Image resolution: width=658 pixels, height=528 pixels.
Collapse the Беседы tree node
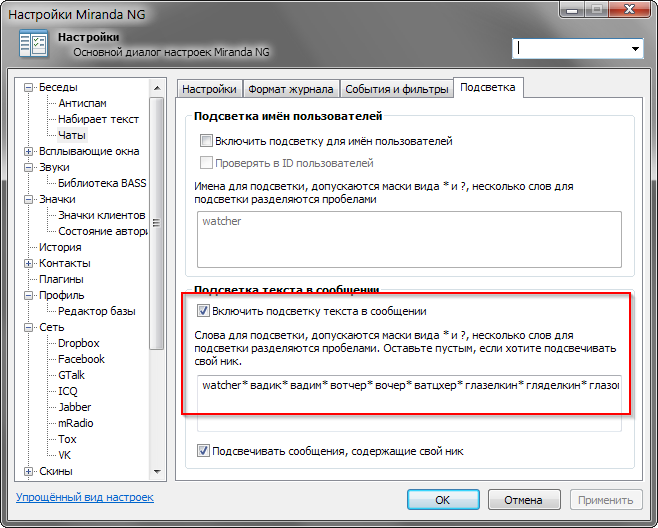coord(29,87)
